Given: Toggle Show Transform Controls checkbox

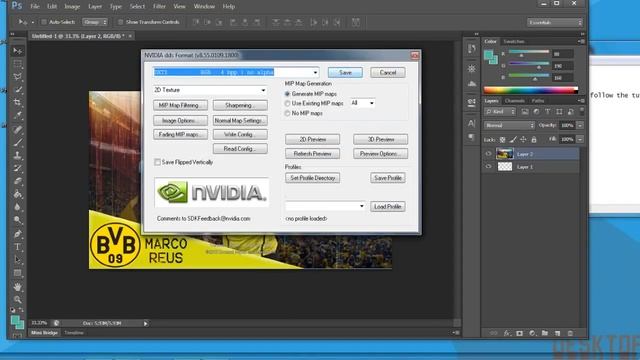Looking at the screenshot, I should 120,22.
